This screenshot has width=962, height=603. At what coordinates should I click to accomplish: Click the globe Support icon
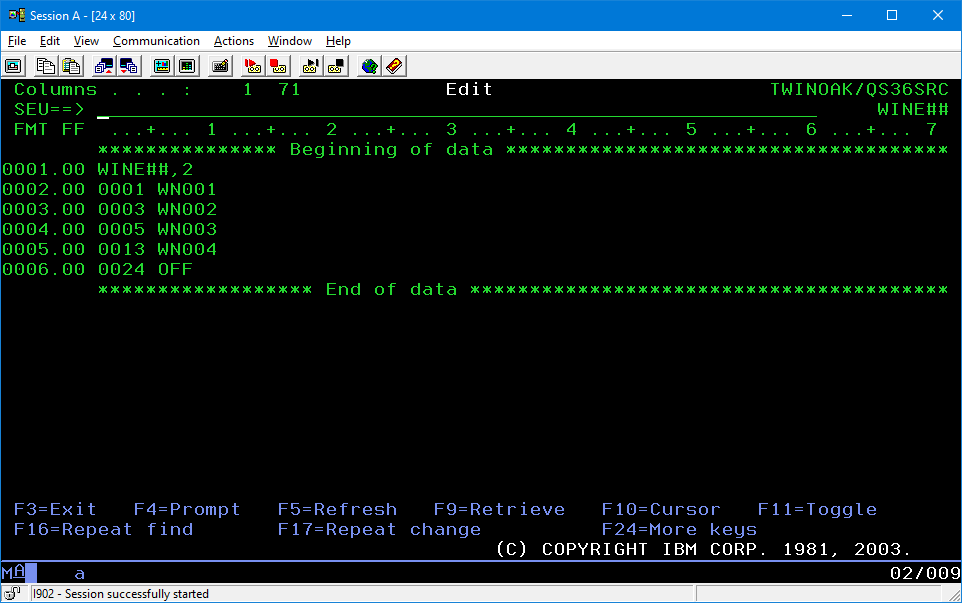[370, 66]
